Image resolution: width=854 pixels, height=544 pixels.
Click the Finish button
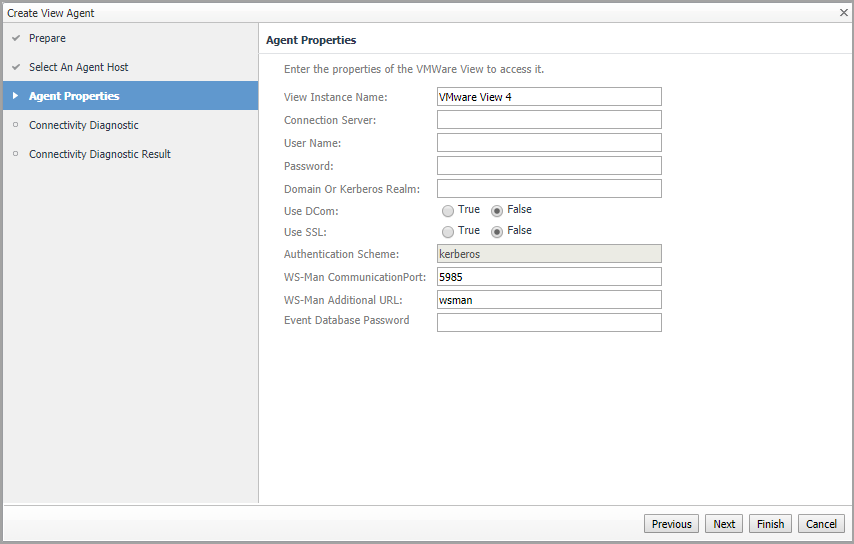[x=770, y=524]
